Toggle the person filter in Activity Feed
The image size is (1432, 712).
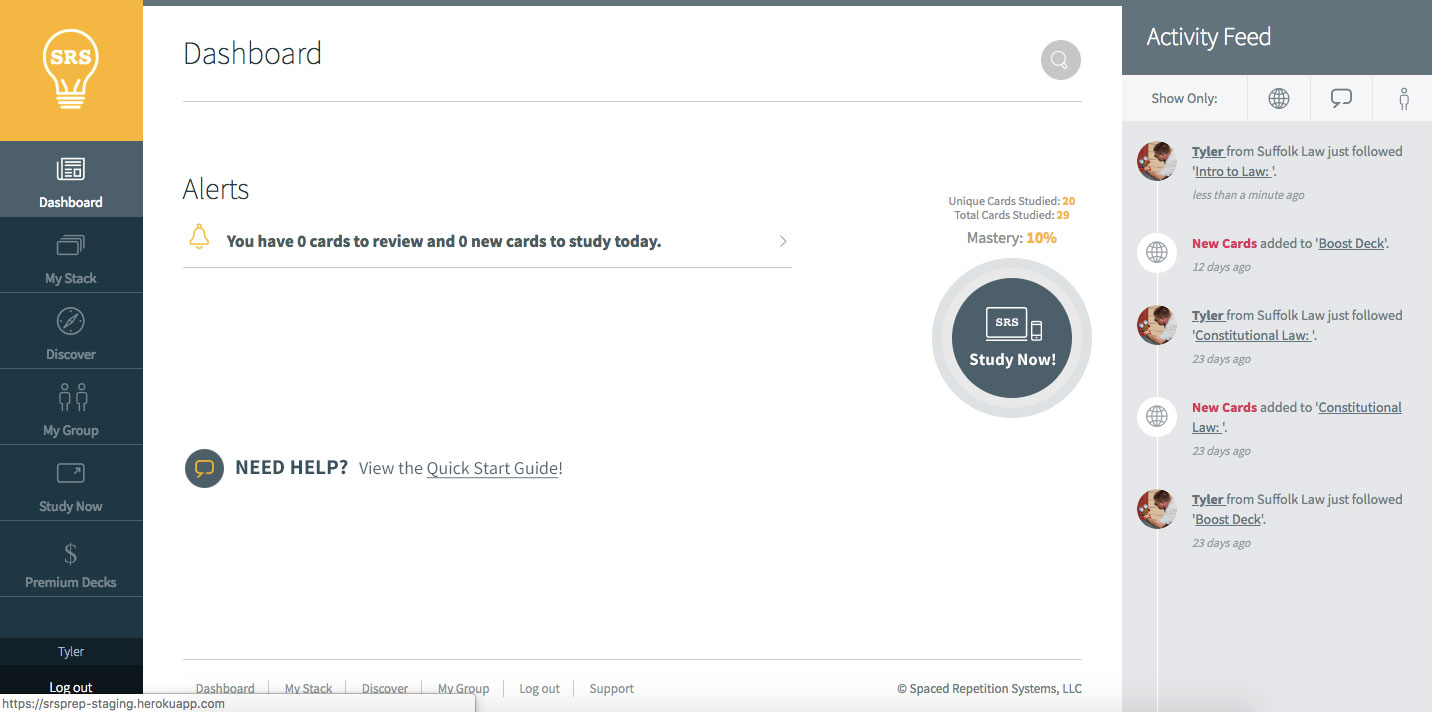click(x=1402, y=97)
